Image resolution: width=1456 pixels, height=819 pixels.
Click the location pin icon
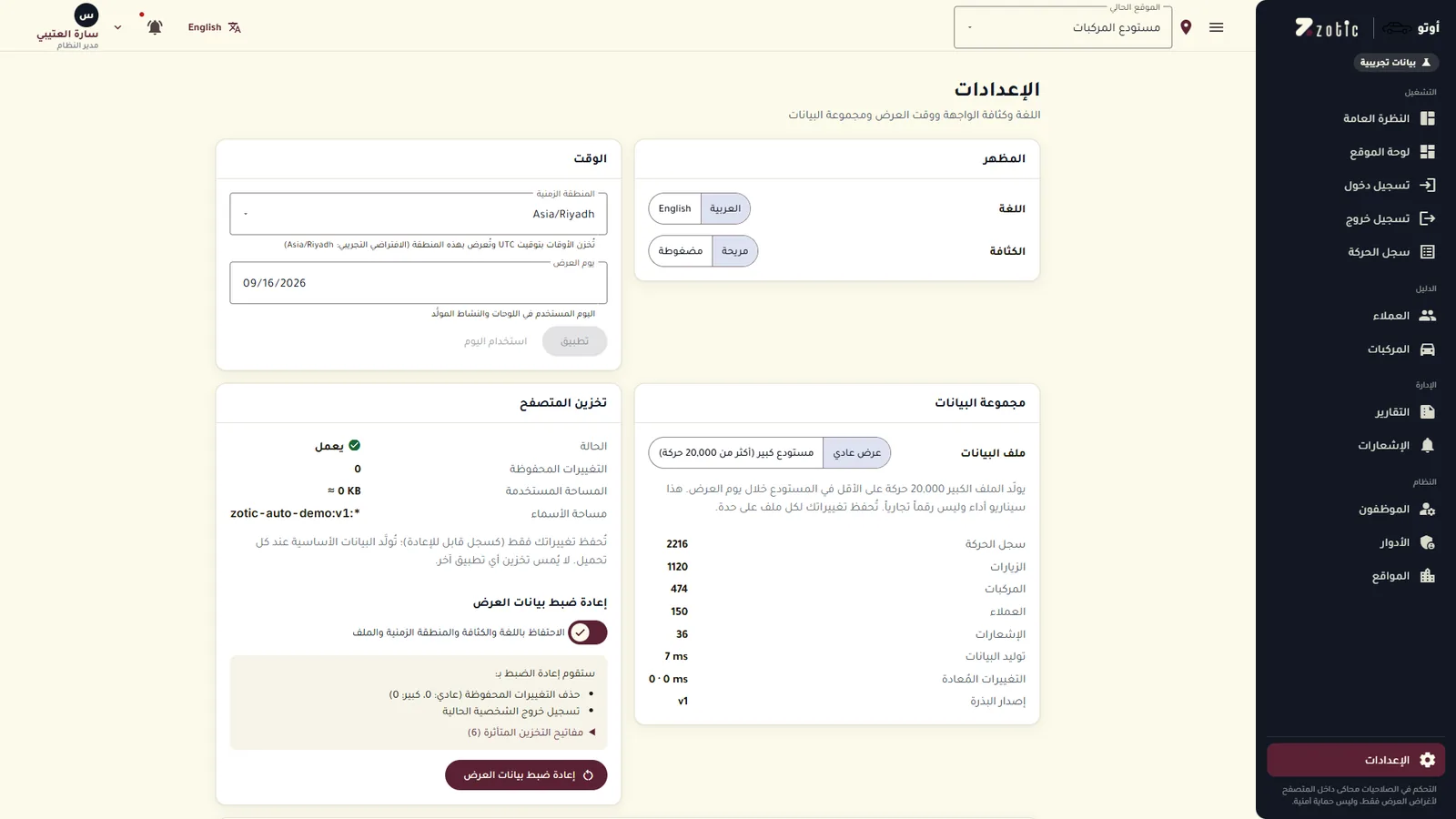click(x=1186, y=27)
